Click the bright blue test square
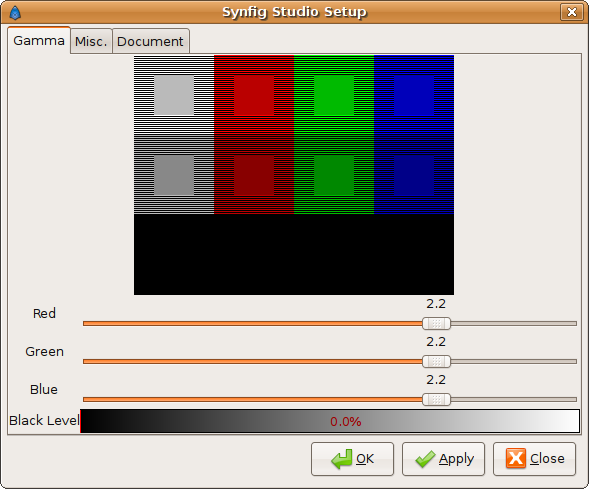Screen dimensions: 589x489 [414, 95]
